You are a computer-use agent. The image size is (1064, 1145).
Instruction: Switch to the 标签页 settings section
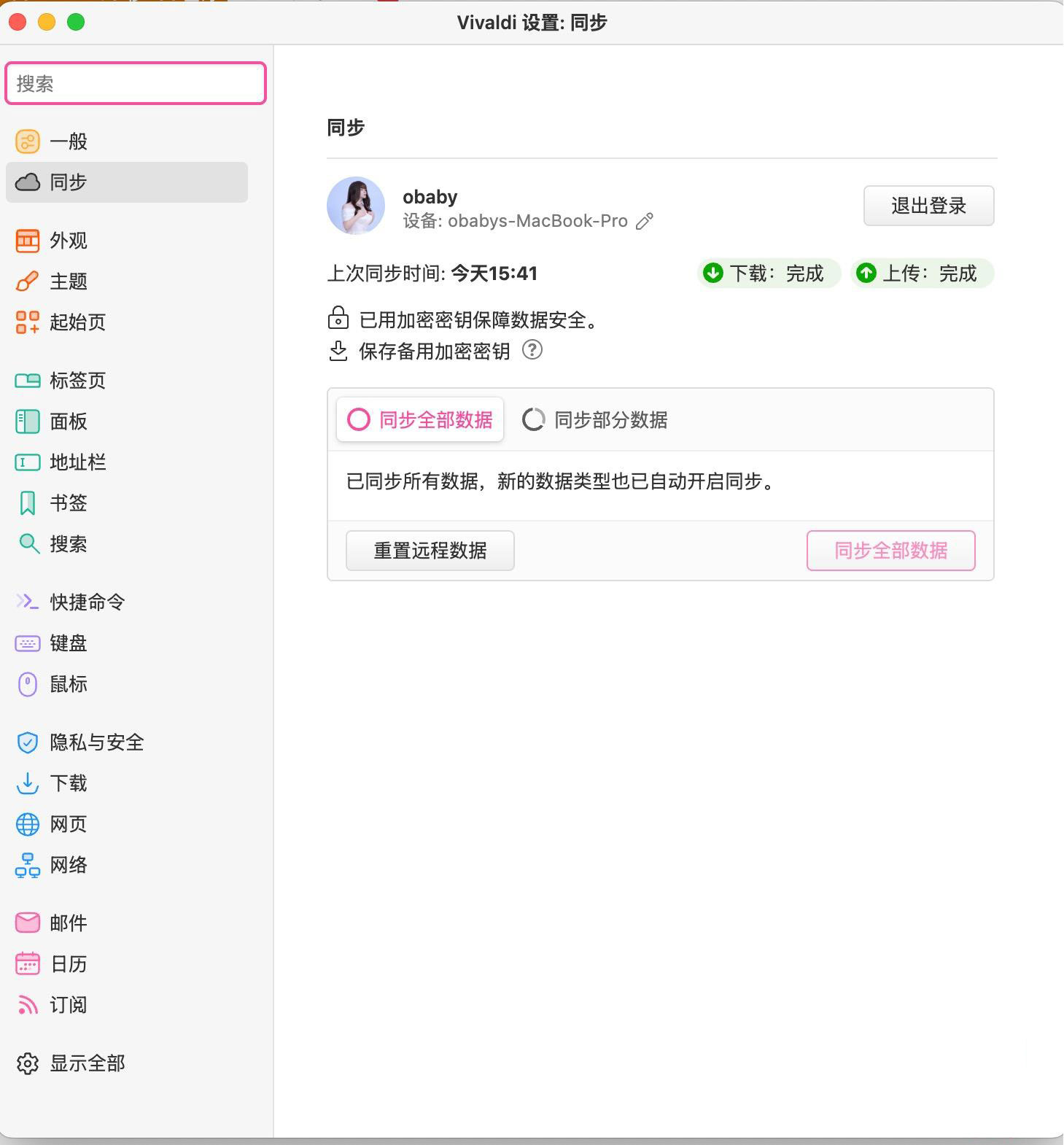point(77,381)
